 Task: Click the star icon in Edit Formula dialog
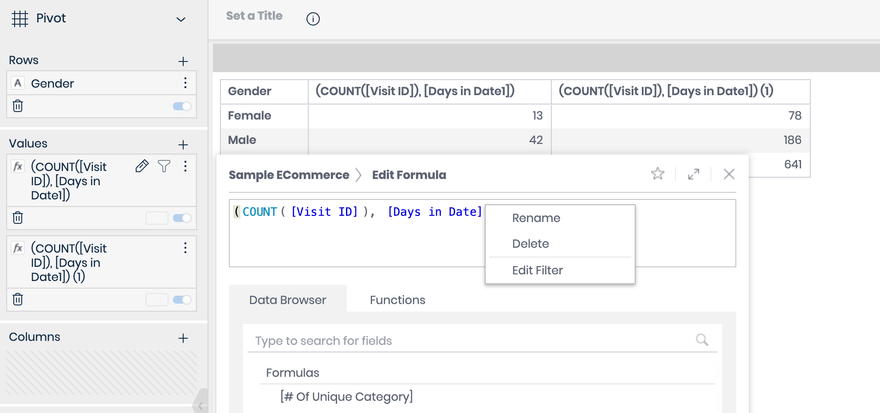(657, 174)
